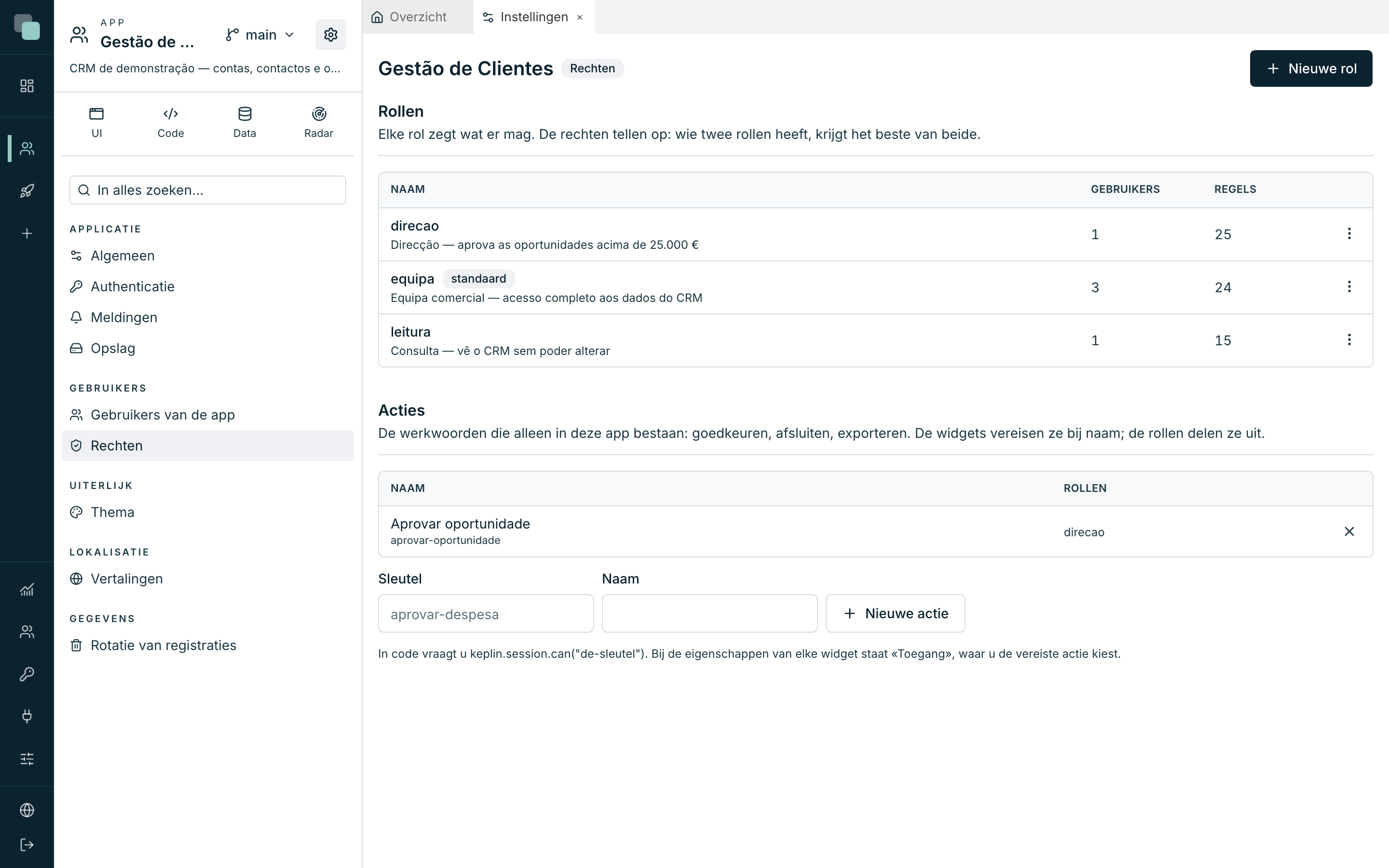Open the rocket icon in the rail

click(x=27, y=191)
